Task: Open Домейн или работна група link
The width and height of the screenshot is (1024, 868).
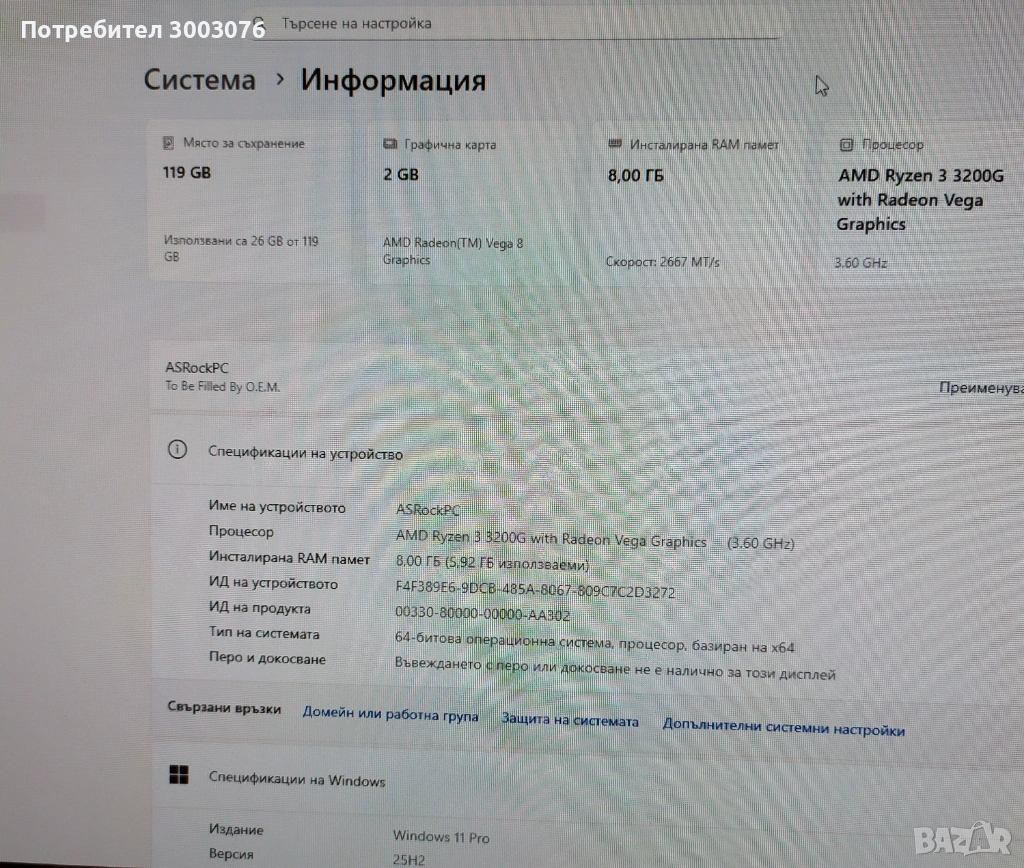Action: point(391,714)
